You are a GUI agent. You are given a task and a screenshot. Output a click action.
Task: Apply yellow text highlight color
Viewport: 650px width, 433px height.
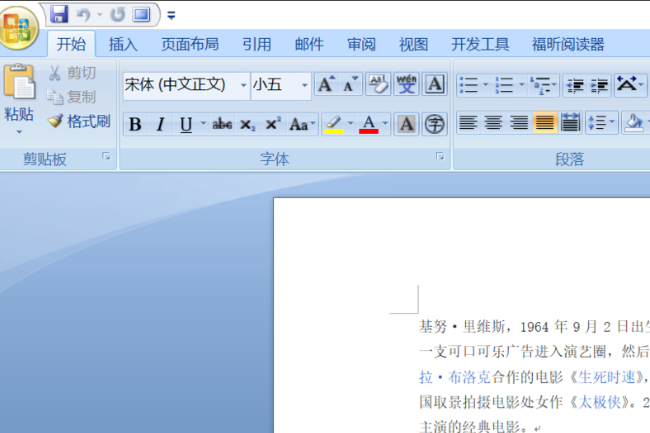pos(334,124)
